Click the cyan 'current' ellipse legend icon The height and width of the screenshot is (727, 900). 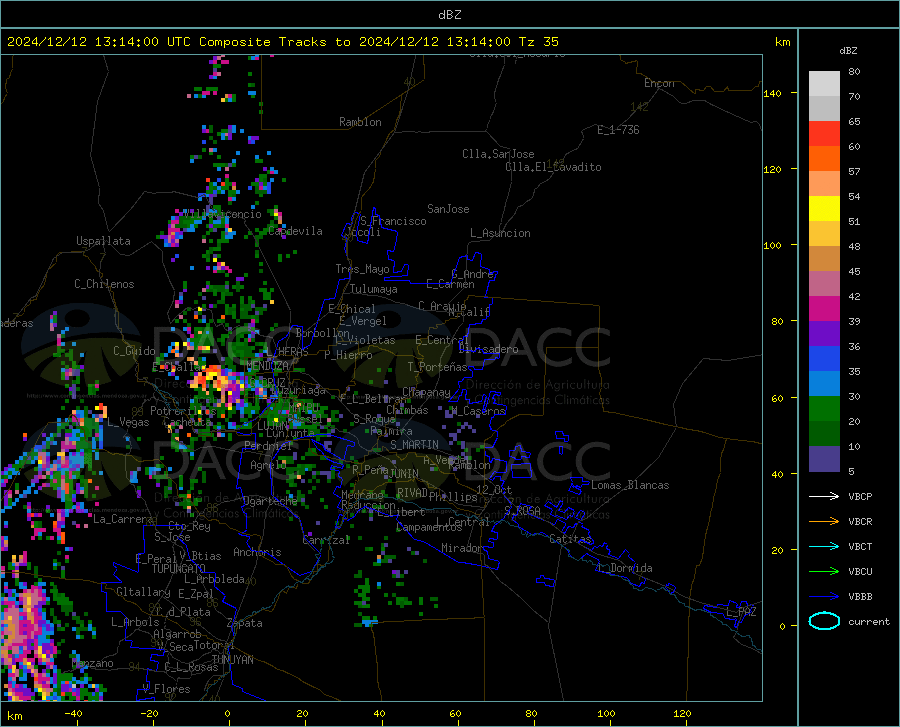tap(824, 621)
